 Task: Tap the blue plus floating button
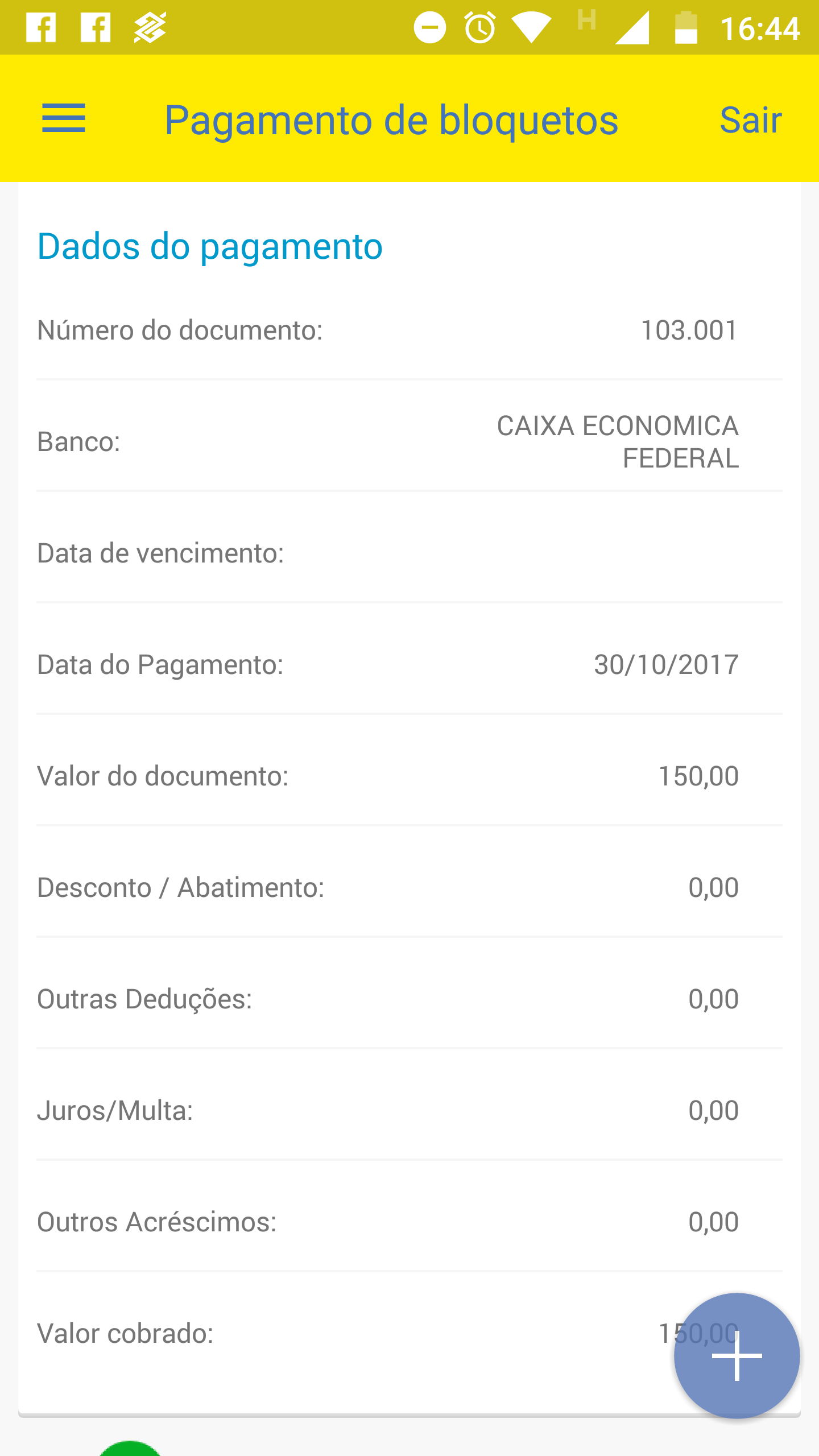tap(737, 1356)
